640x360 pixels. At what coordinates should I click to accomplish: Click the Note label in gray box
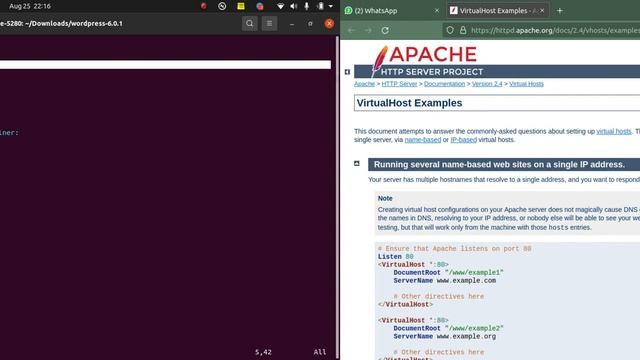(385, 198)
